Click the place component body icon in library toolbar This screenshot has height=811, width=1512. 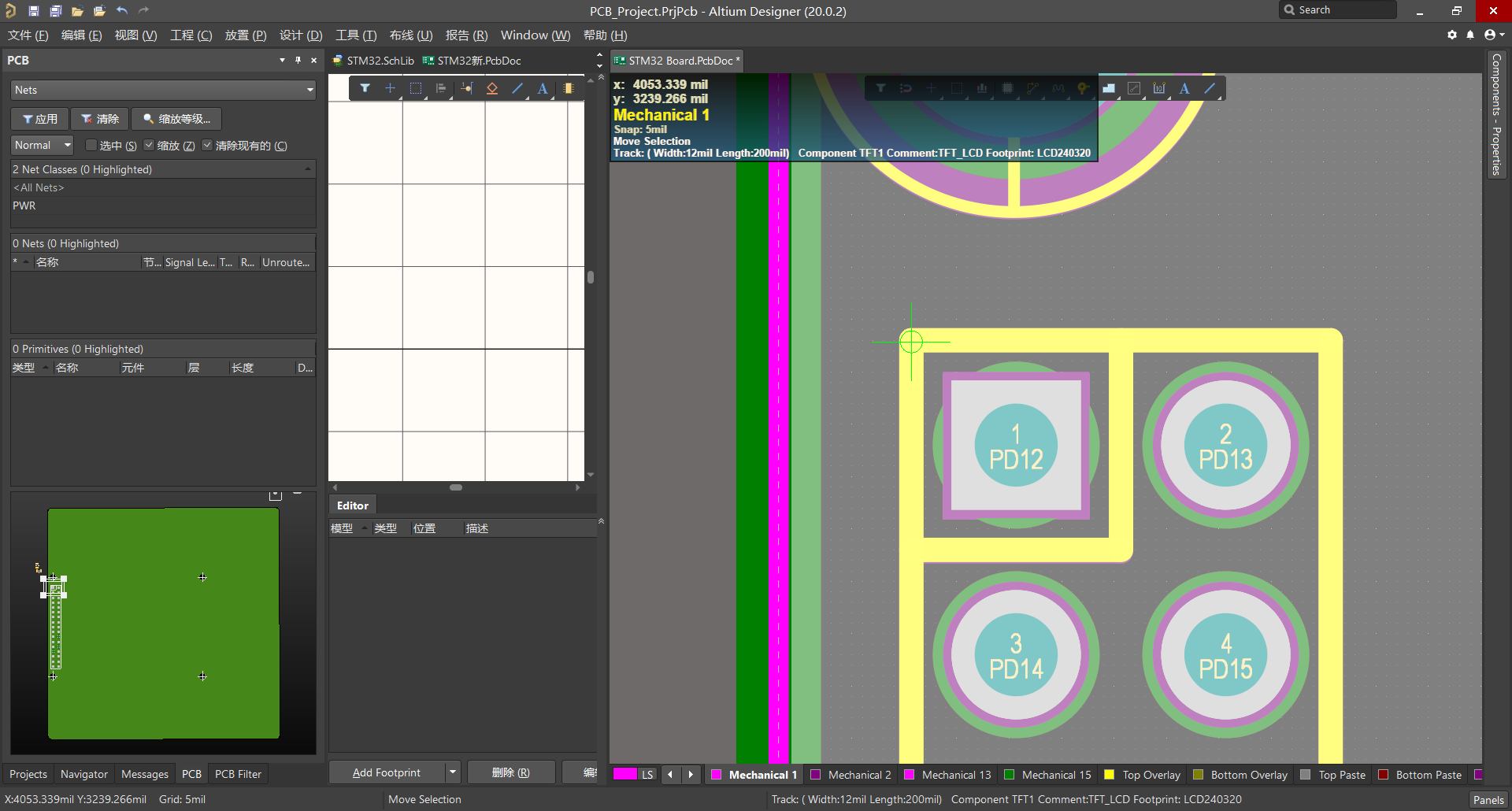coord(568,88)
